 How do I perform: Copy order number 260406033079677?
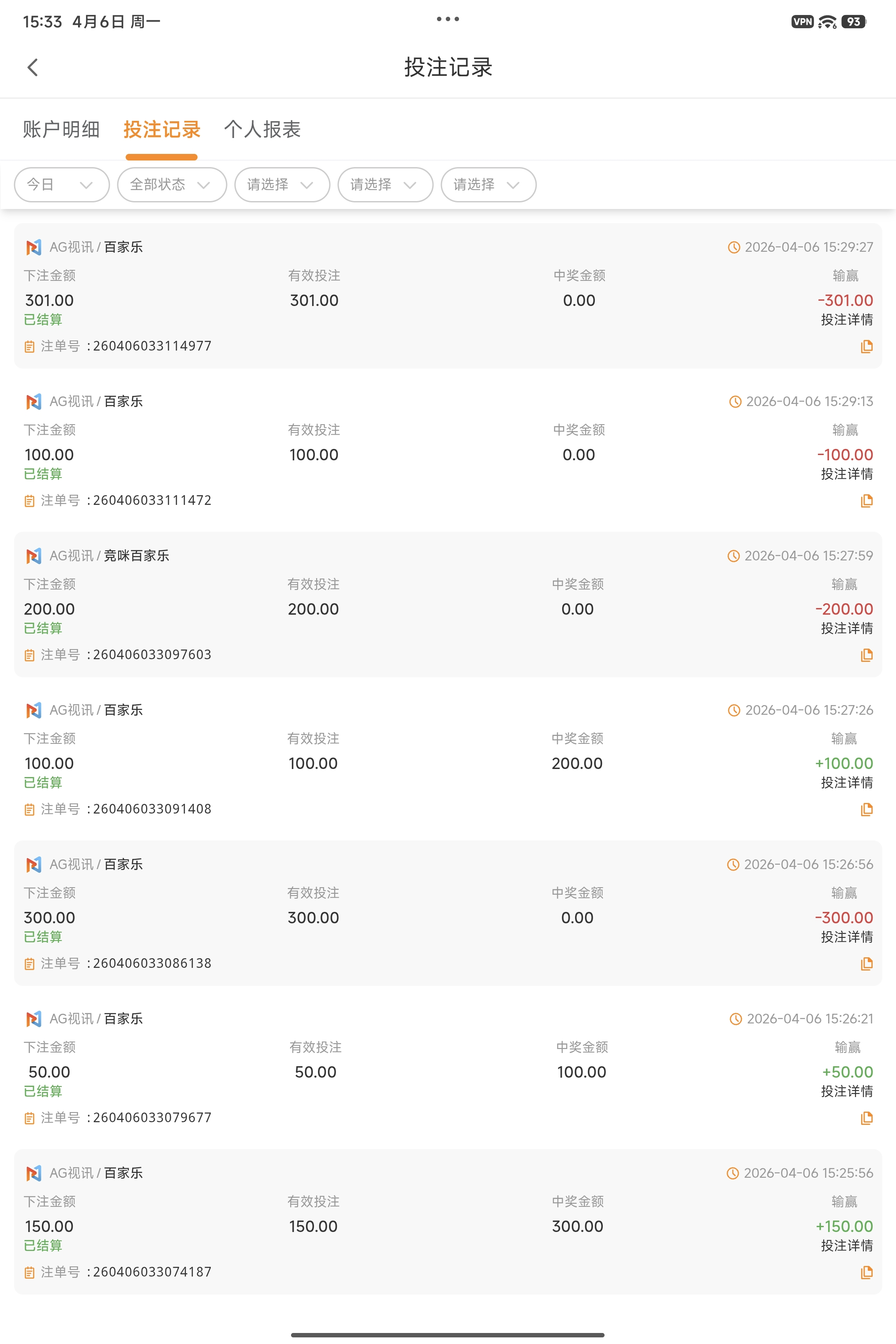866,1118
